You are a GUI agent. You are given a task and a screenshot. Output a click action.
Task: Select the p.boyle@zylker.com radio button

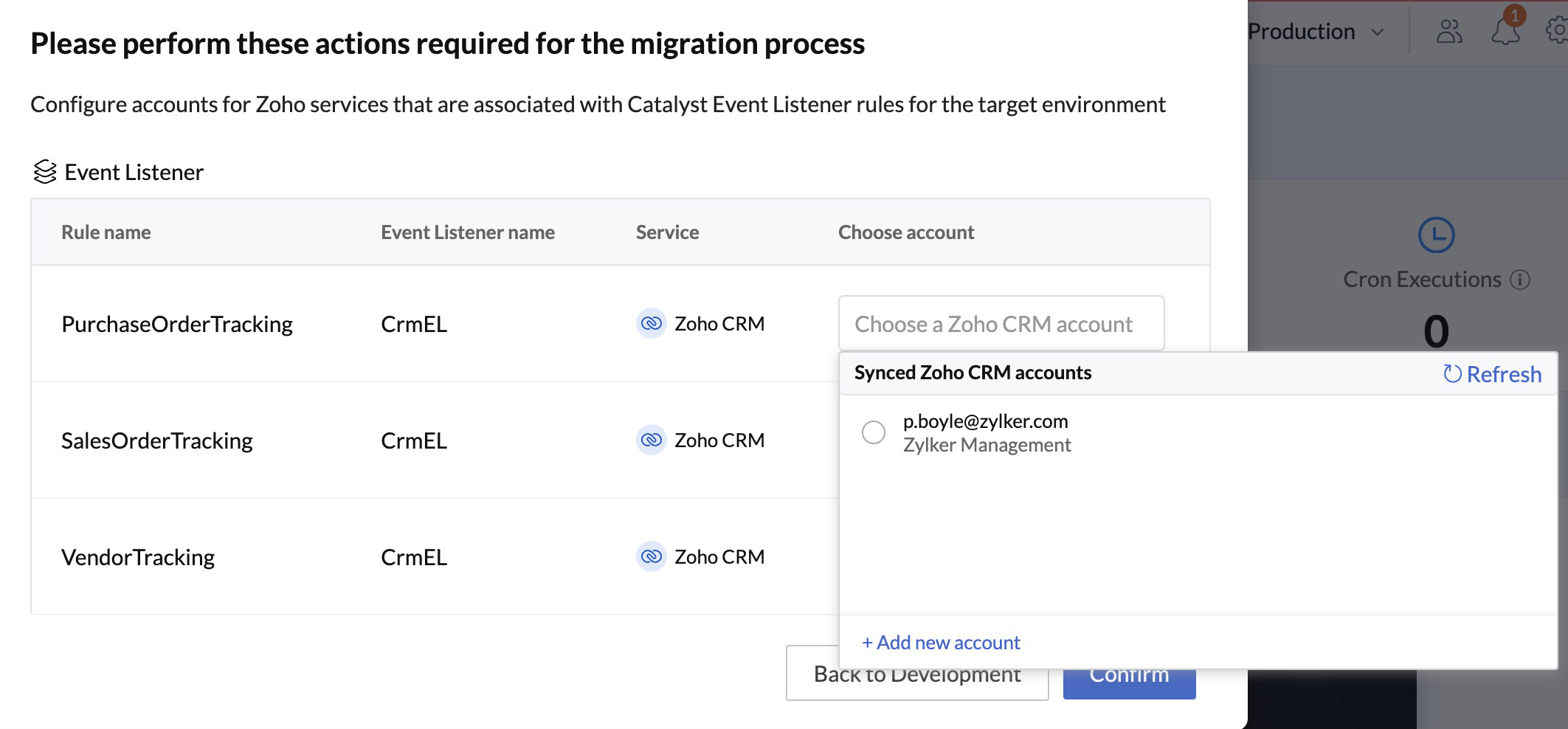tap(874, 433)
